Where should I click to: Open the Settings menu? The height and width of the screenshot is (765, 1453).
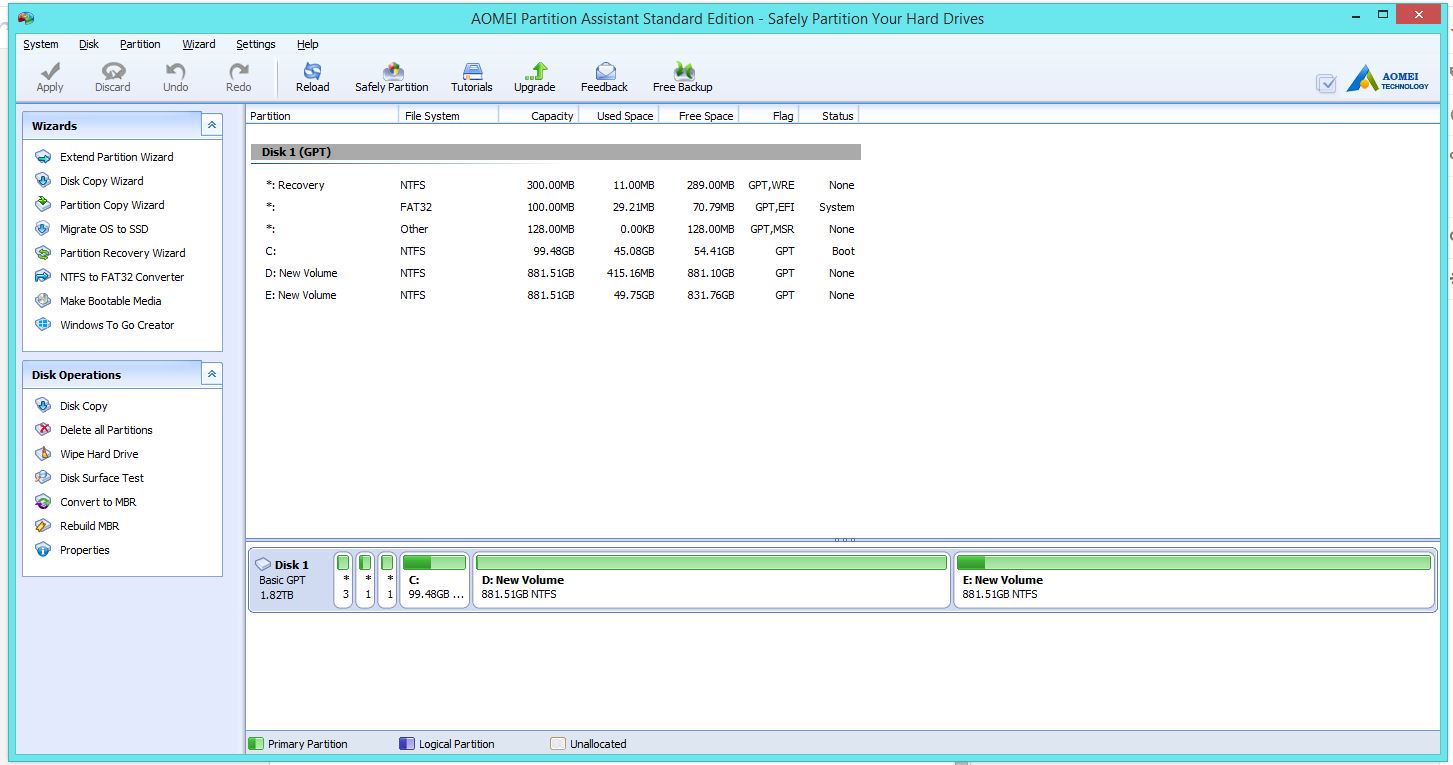(x=256, y=44)
